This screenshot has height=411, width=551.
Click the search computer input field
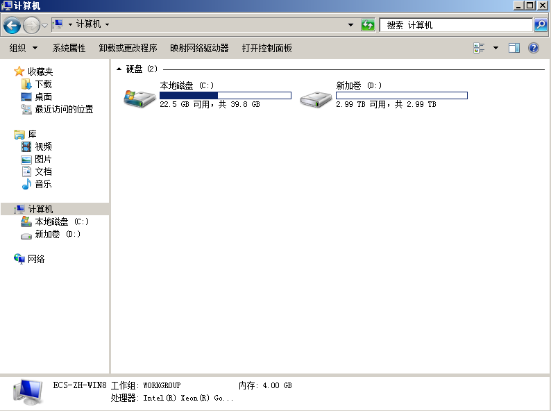[456, 25]
